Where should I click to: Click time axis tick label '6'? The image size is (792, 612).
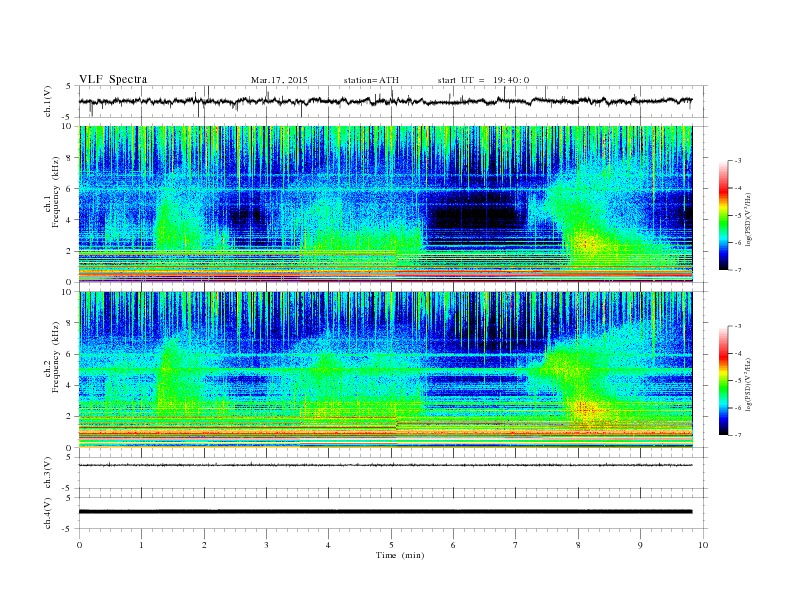453,545
